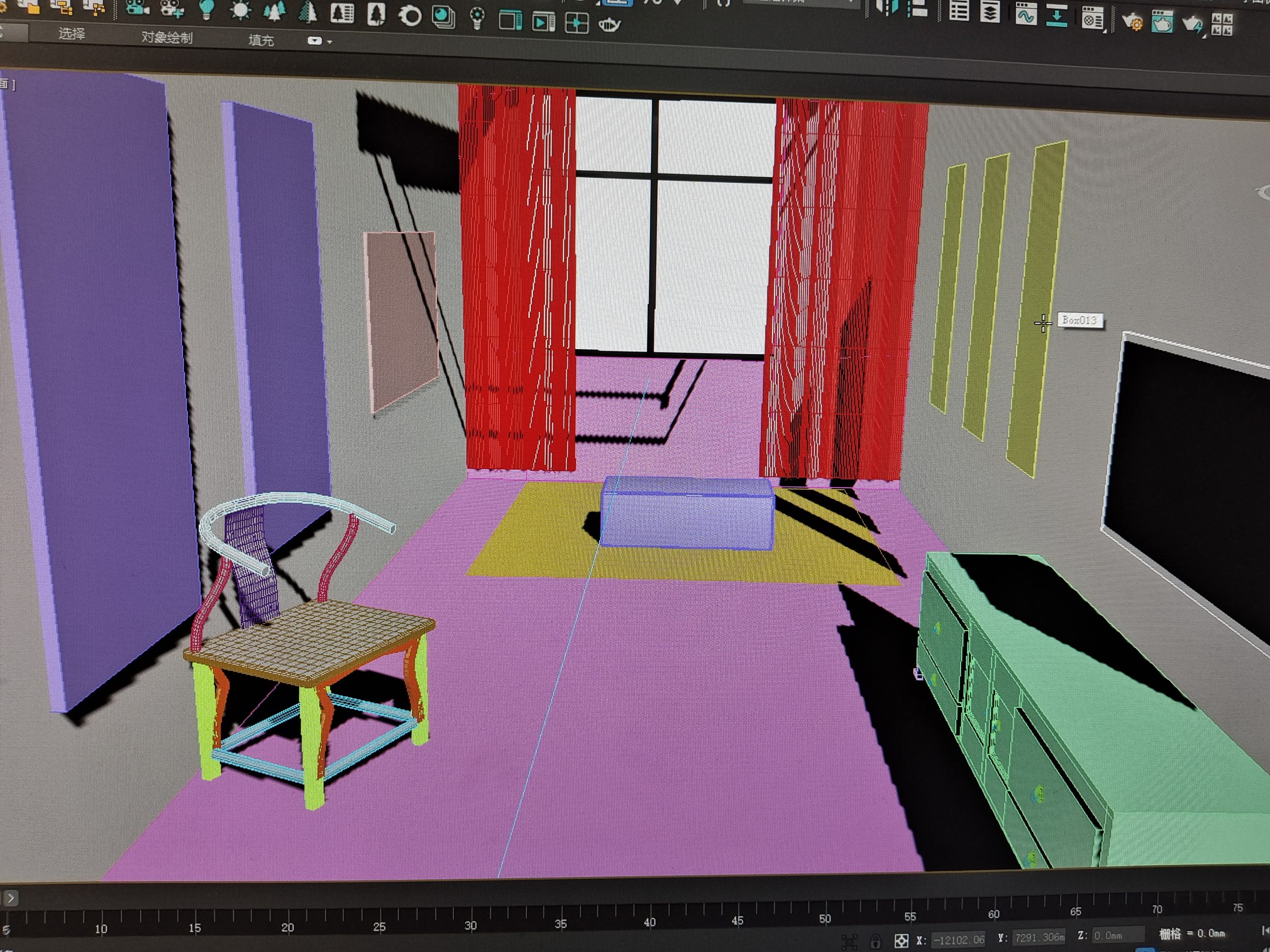Open the 对象绘制 ribbon tab
Screen dimensions: 1270x952
[167, 37]
